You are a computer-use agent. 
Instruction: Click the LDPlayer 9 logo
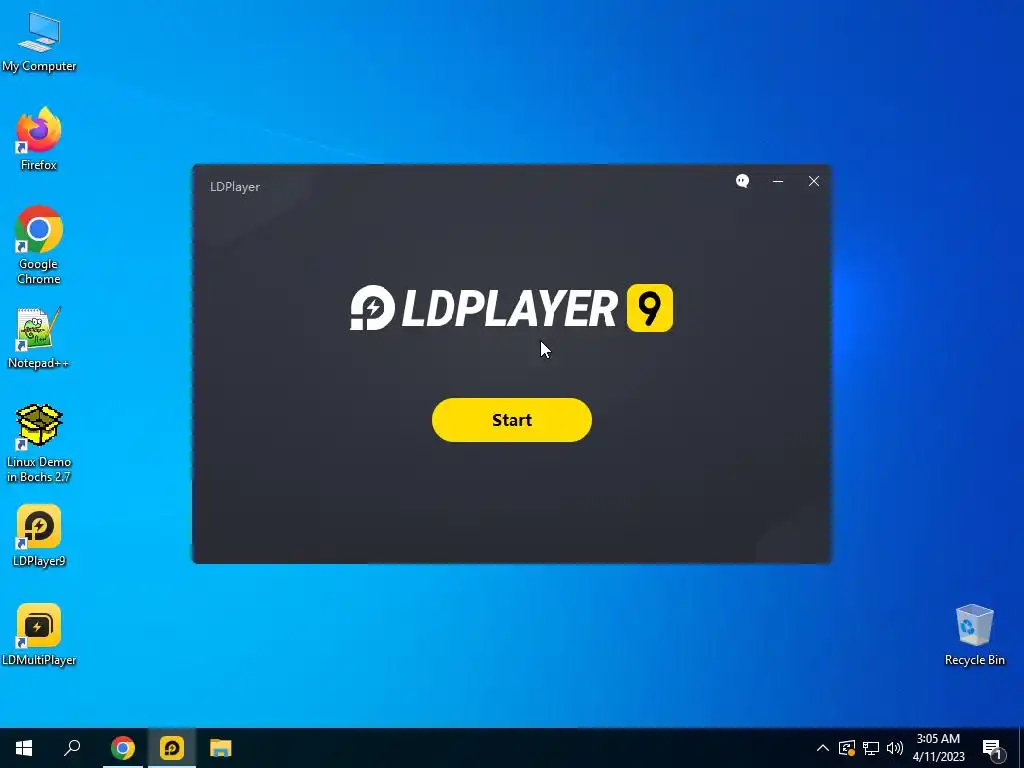(511, 308)
